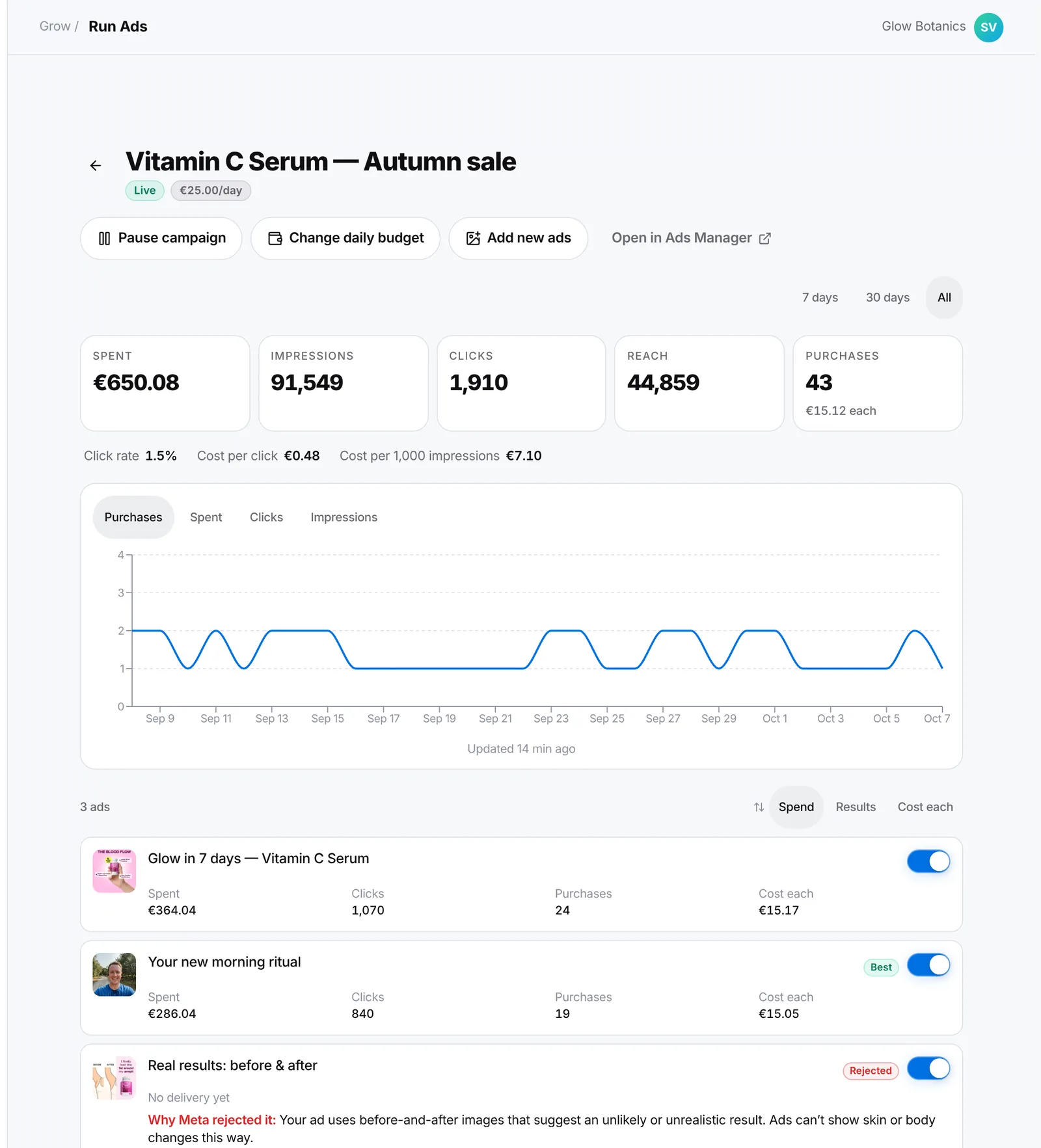Sort ads by Spend
Viewport: 1041px width, 1148px height.
[796, 807]
